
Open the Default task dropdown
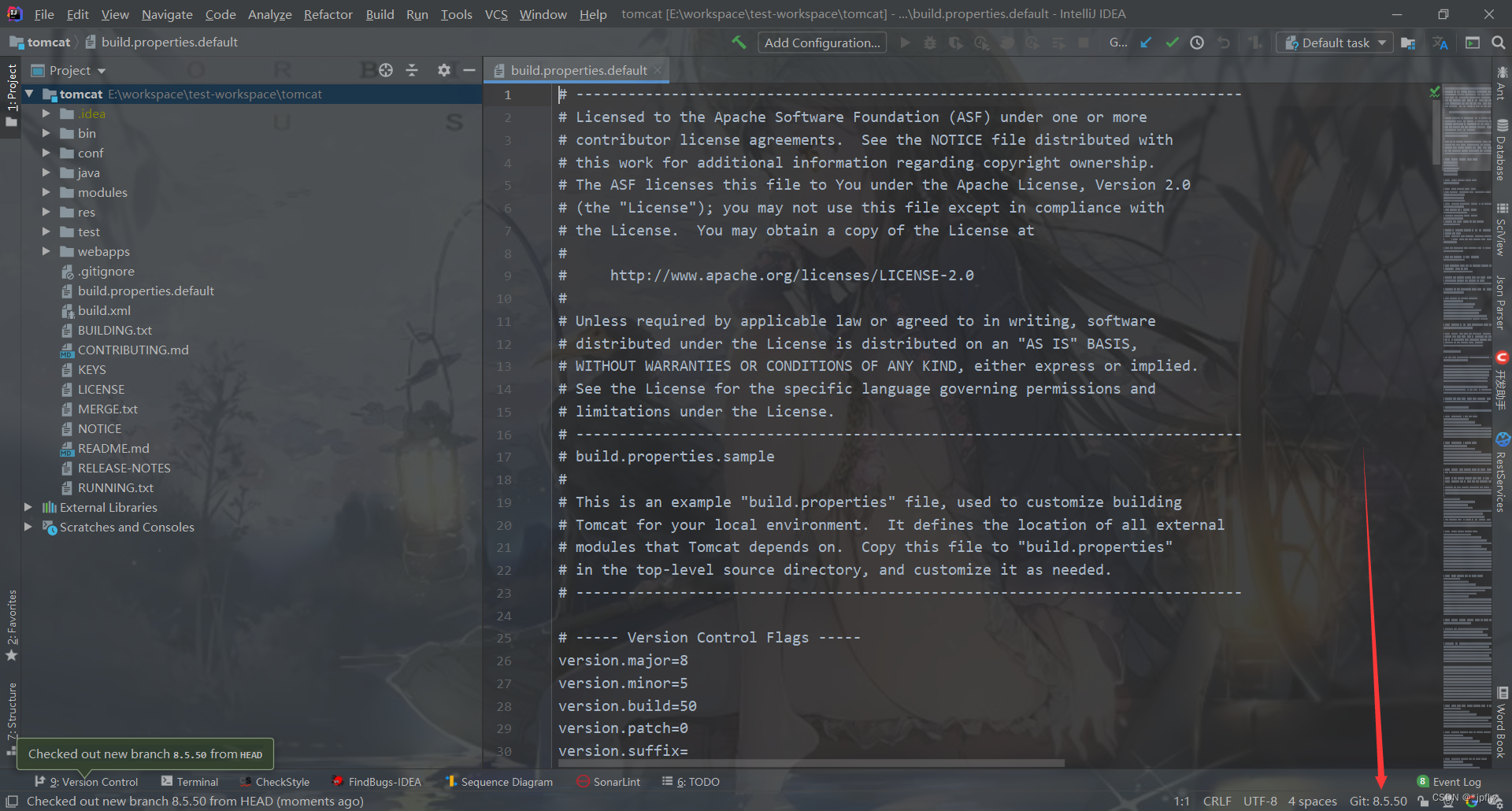[x=1335, y=43]
